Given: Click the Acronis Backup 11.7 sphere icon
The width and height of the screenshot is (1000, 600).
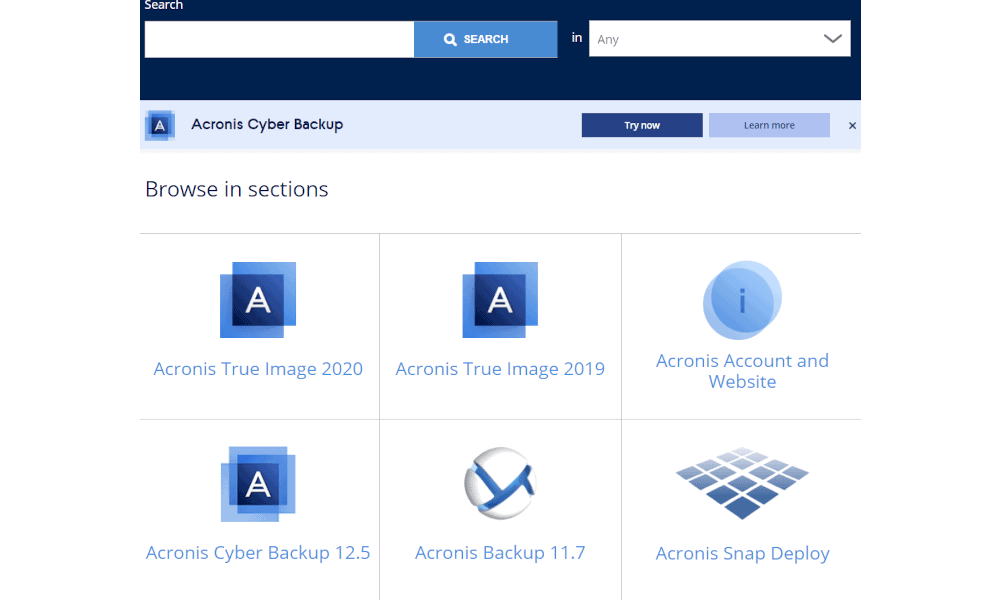Looking at the screenshot, I should coord(500,484).
